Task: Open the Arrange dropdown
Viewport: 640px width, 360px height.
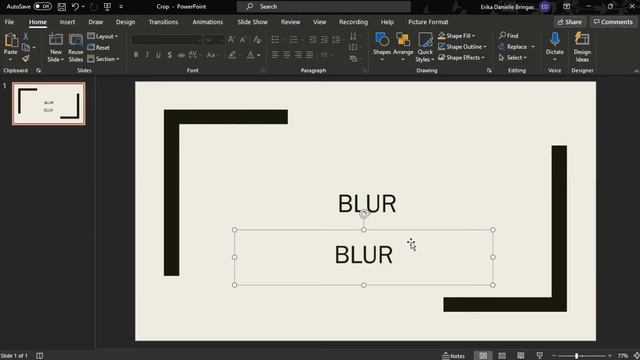Action: [403, 47]
